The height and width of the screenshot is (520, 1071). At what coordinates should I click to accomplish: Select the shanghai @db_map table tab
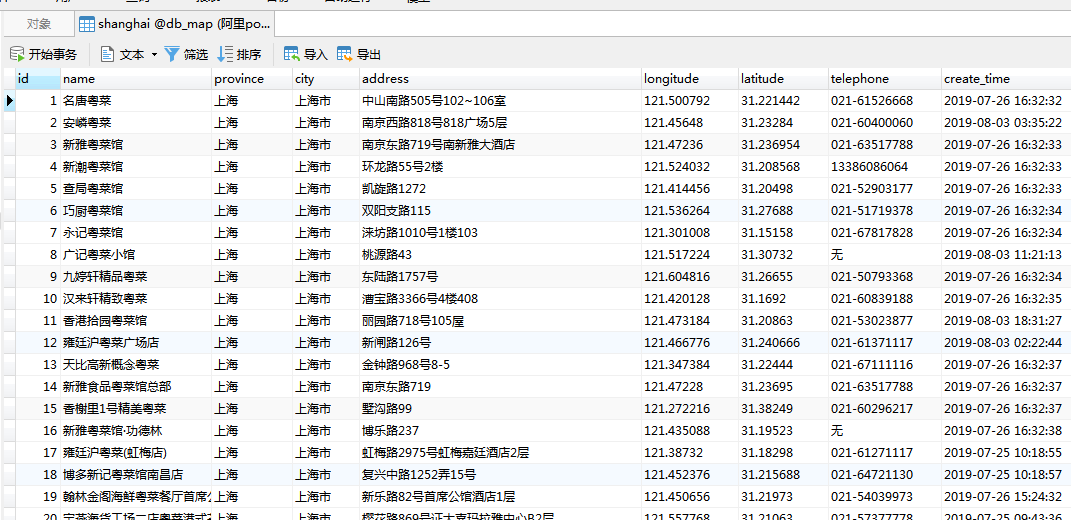176,25
